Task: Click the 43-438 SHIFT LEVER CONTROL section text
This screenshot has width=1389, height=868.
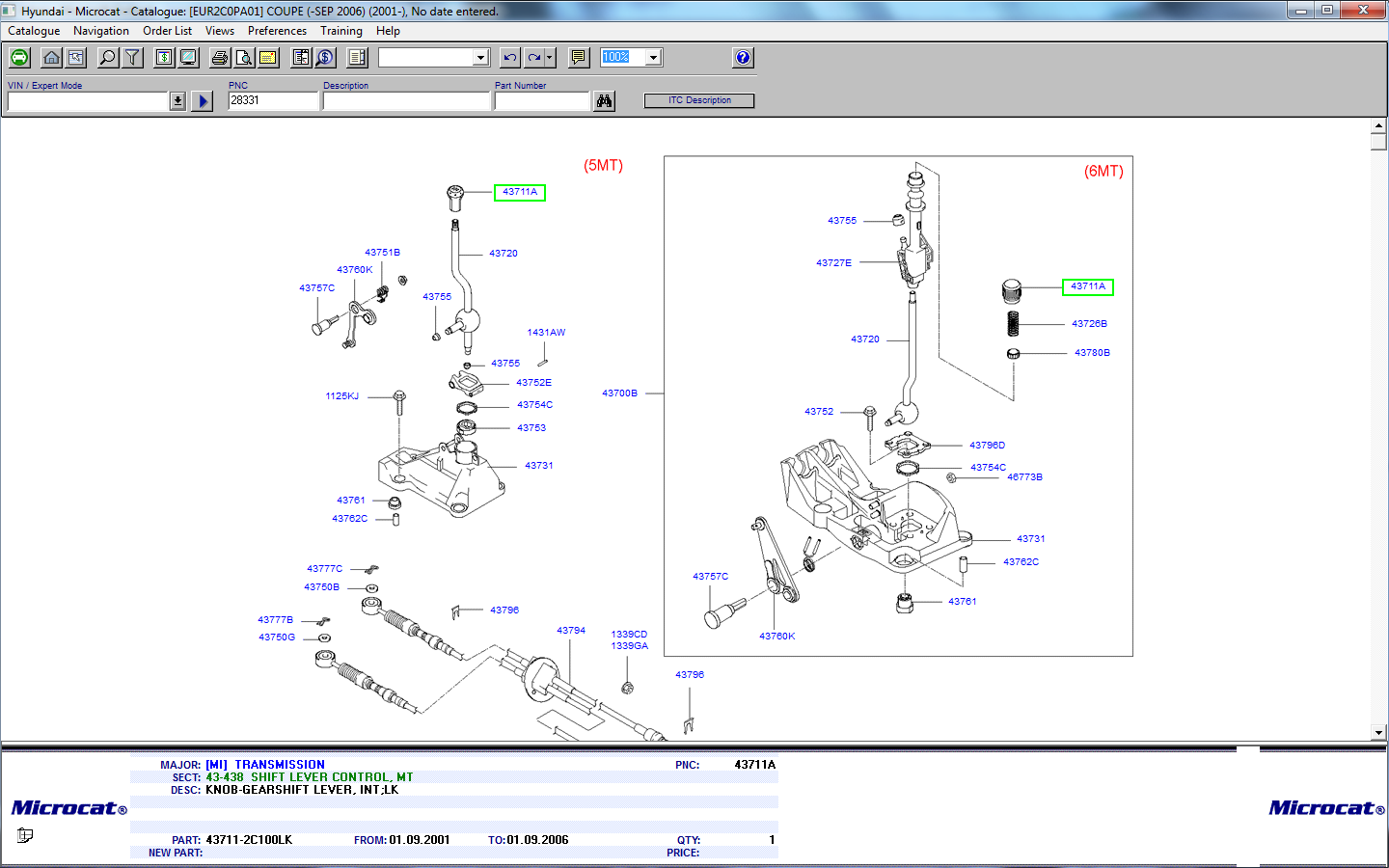Action: 309,777
